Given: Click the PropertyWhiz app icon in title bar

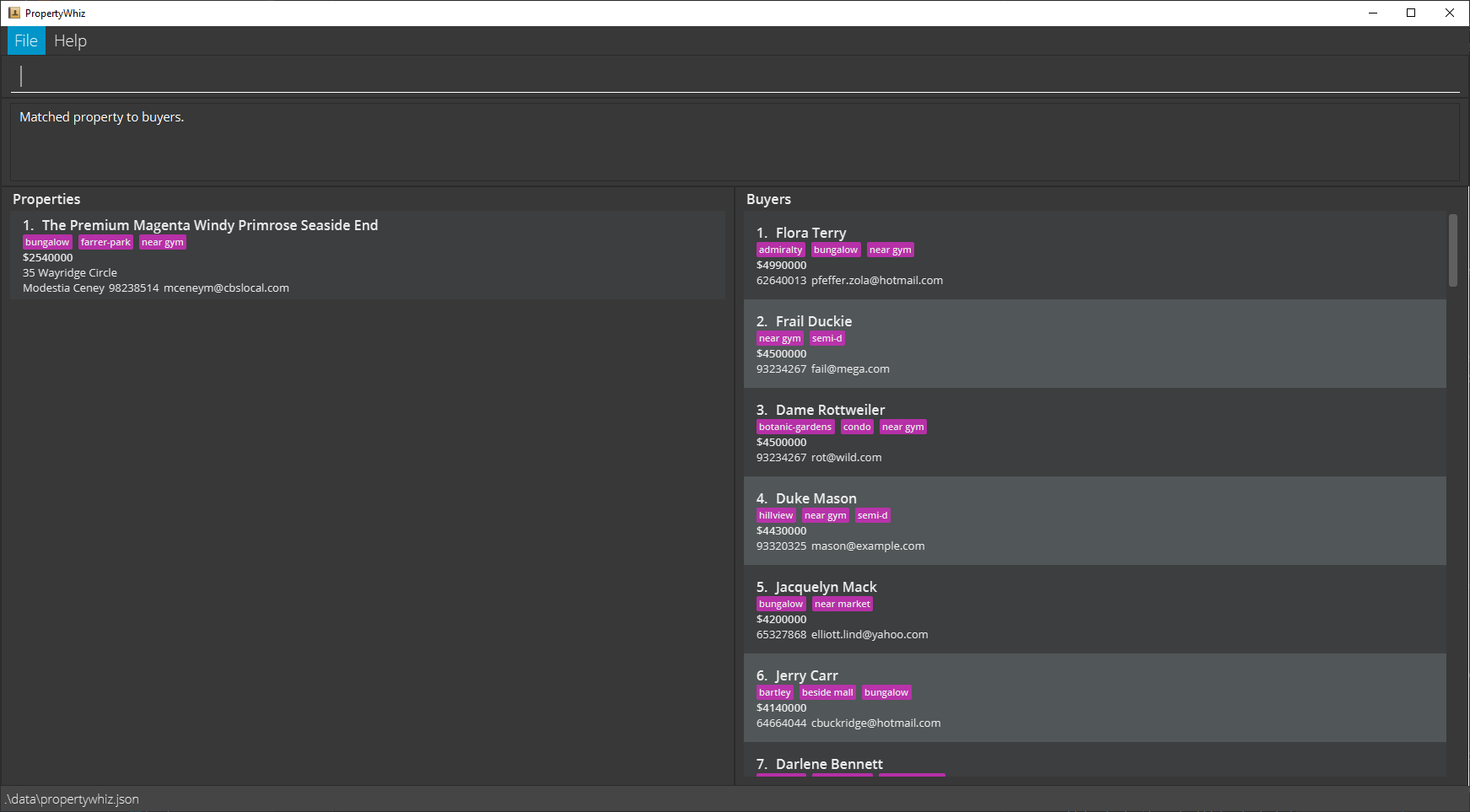Looking at the screenshot, I should [x=13, y=13].
